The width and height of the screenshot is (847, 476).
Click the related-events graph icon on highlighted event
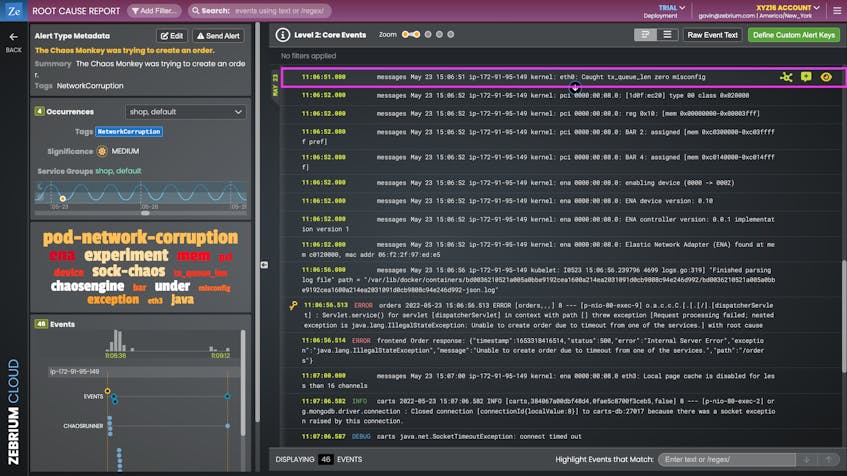(787, 77)
